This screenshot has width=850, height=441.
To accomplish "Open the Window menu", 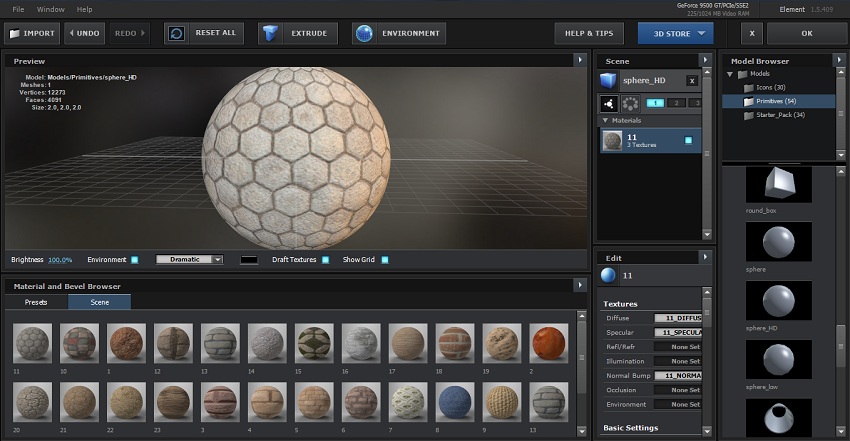I will [50, 9].
